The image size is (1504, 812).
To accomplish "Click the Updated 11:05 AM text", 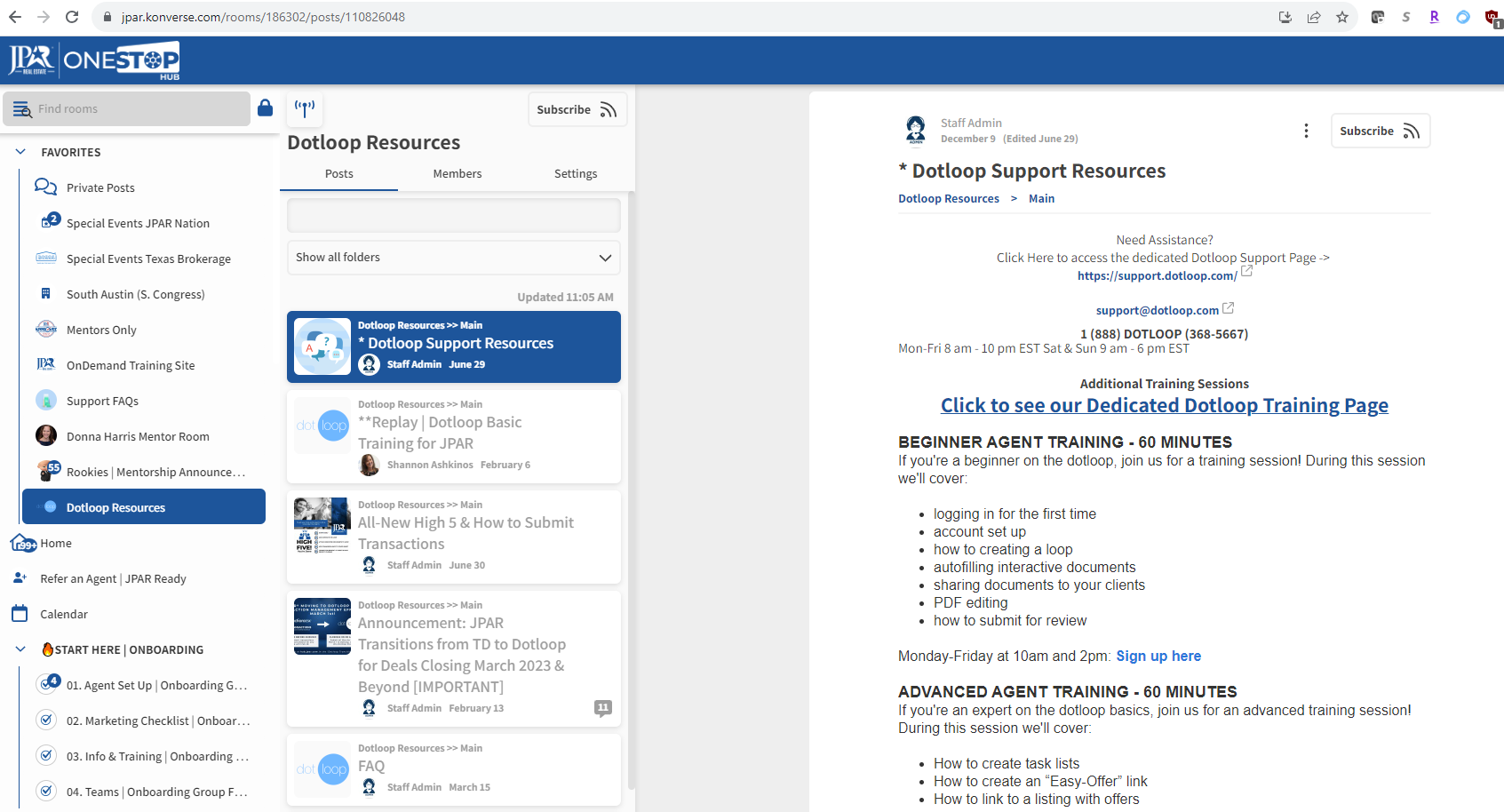I will point(565,297).
